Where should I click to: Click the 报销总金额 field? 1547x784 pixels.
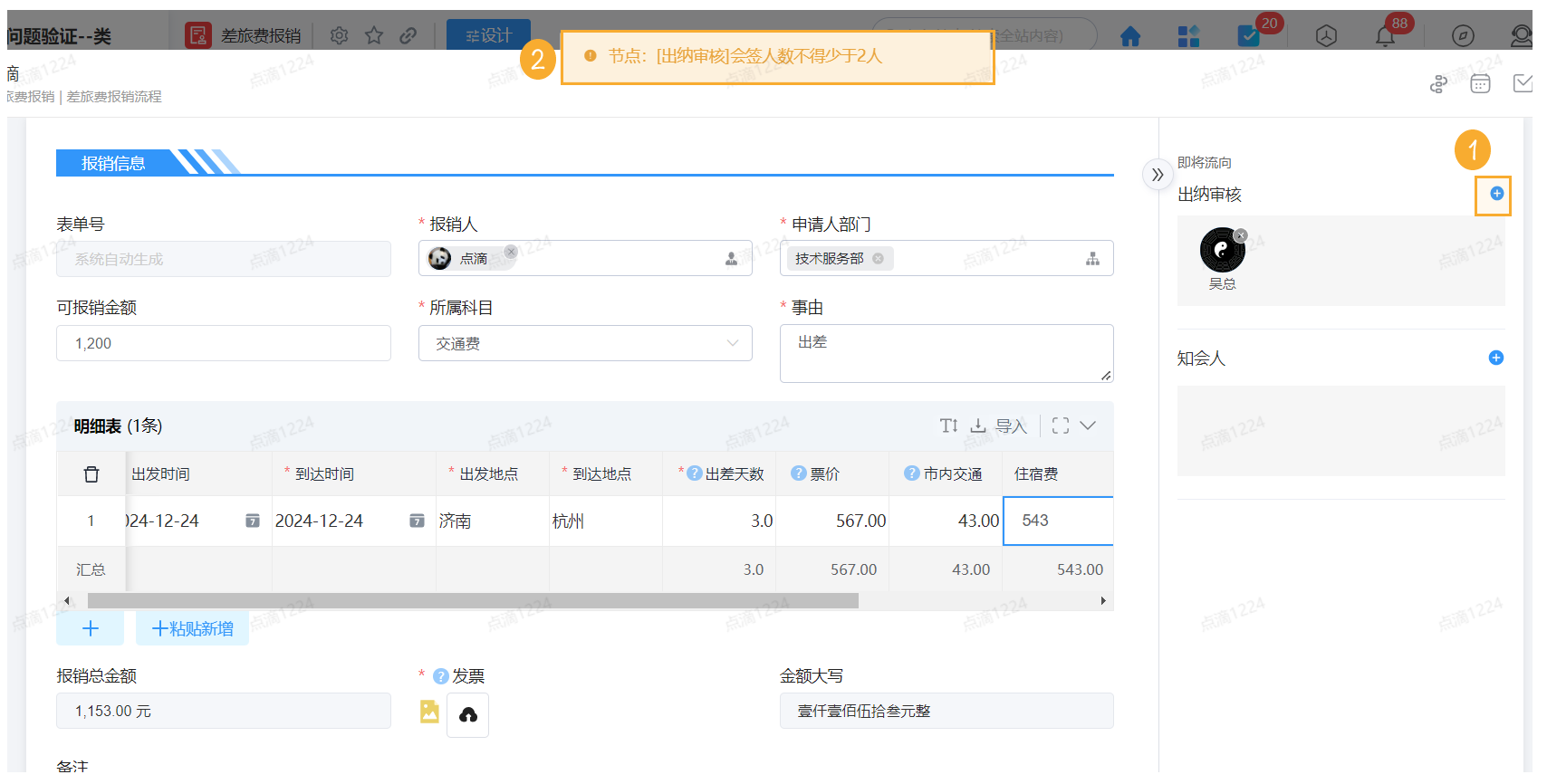[x=224, y=711]
